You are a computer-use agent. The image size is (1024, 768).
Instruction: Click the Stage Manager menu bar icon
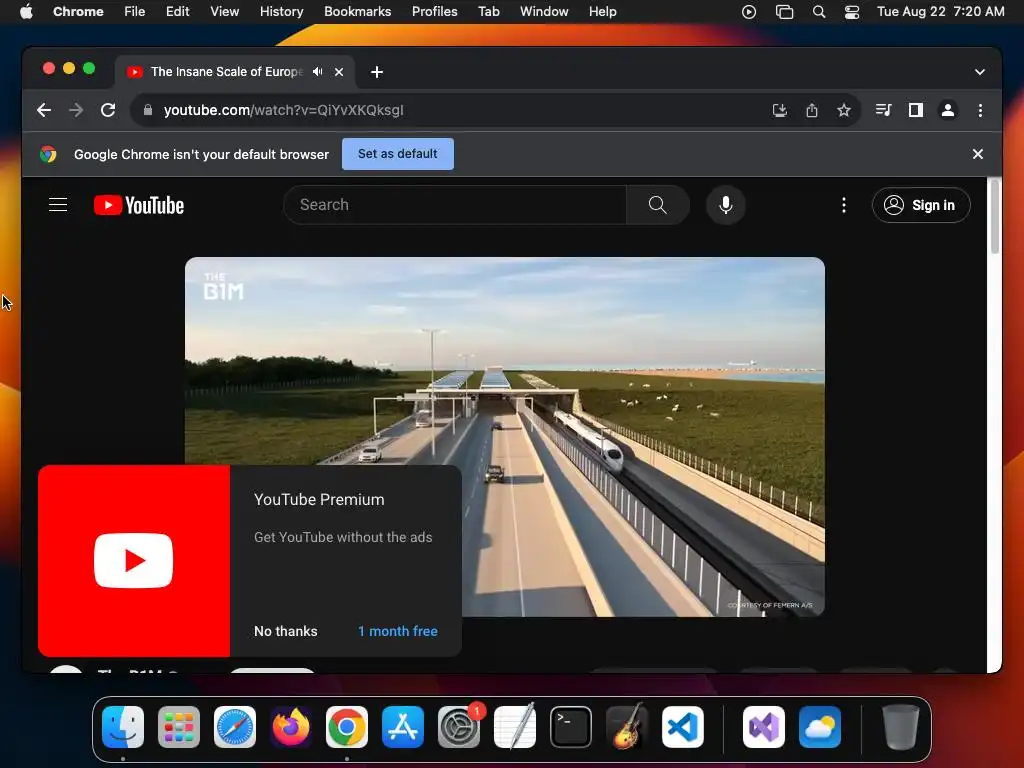tap(784, 12)
